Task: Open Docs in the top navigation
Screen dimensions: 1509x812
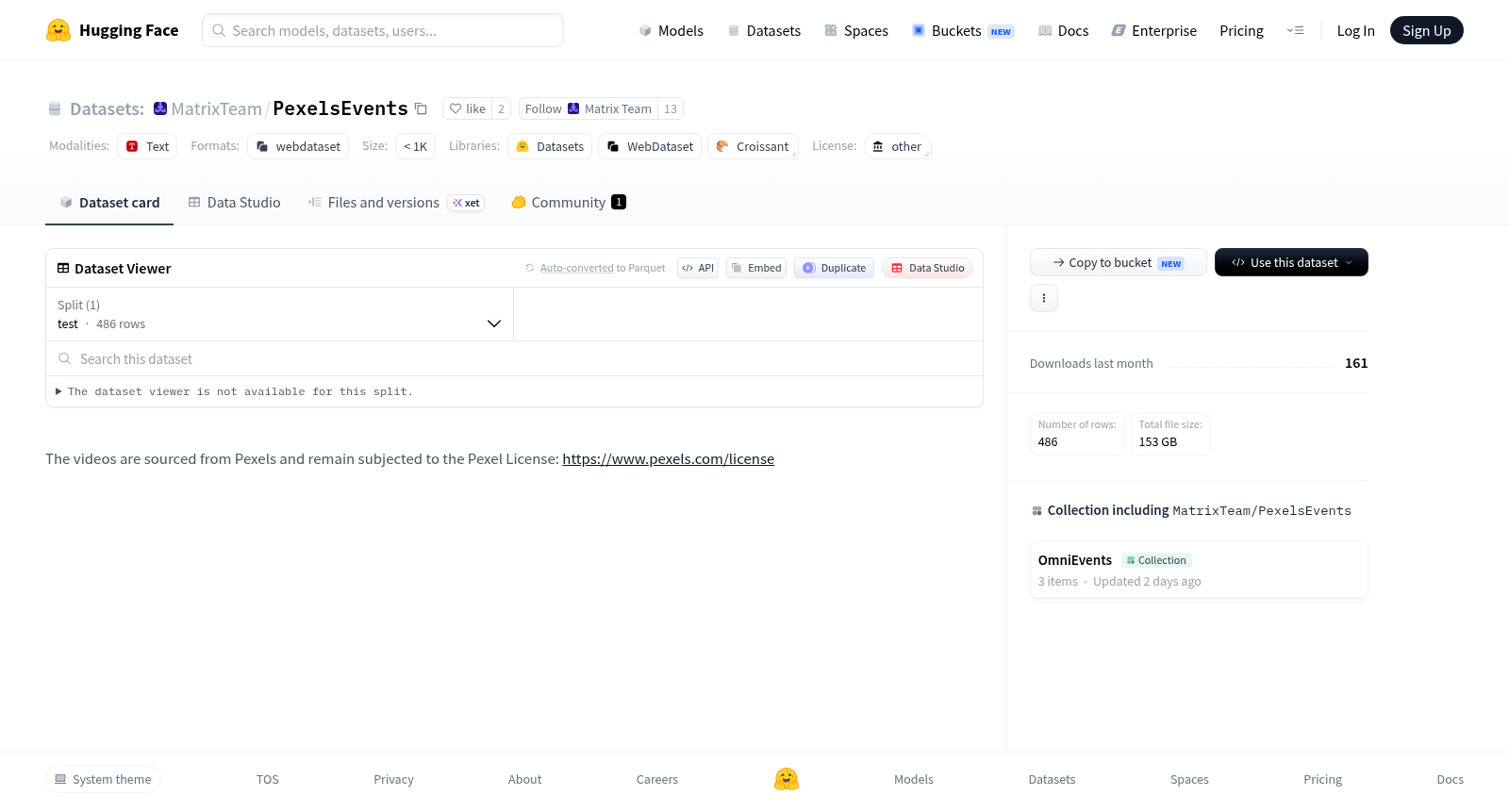Action: tap(1063, 31)
